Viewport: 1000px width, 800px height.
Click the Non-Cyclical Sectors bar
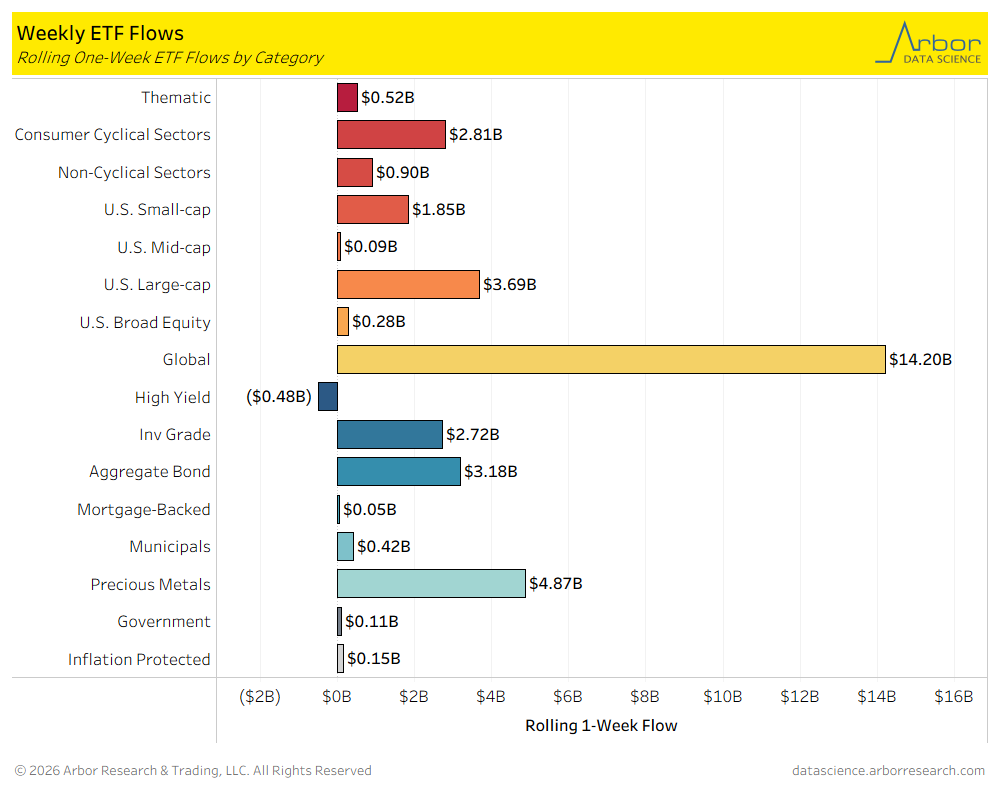pos(355,172)
